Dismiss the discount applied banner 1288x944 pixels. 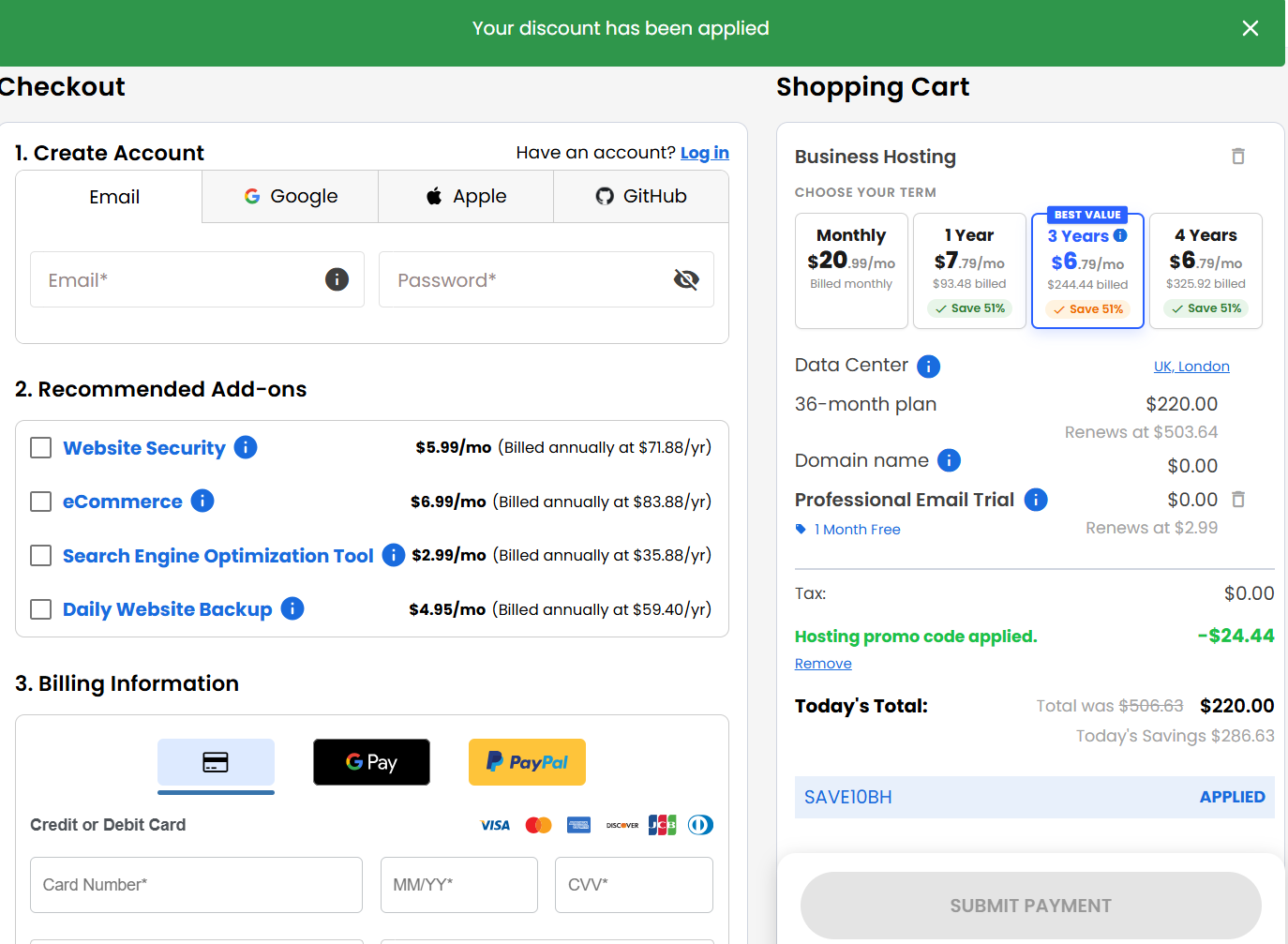pos(1250,28)
